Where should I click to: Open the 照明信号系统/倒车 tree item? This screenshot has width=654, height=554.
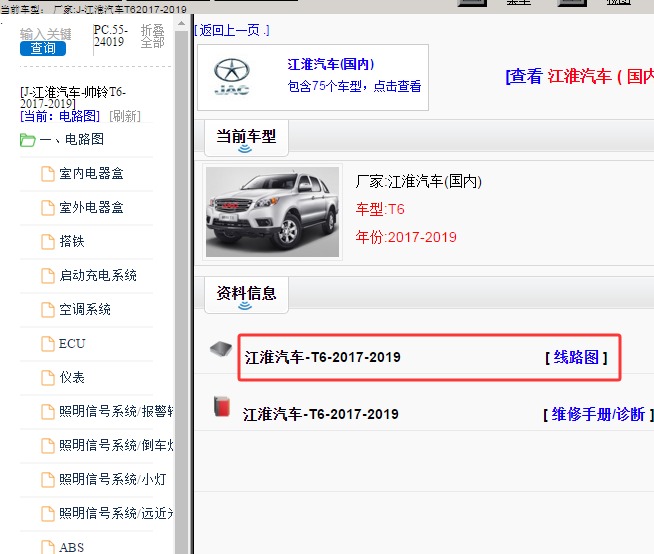[116, 446]
